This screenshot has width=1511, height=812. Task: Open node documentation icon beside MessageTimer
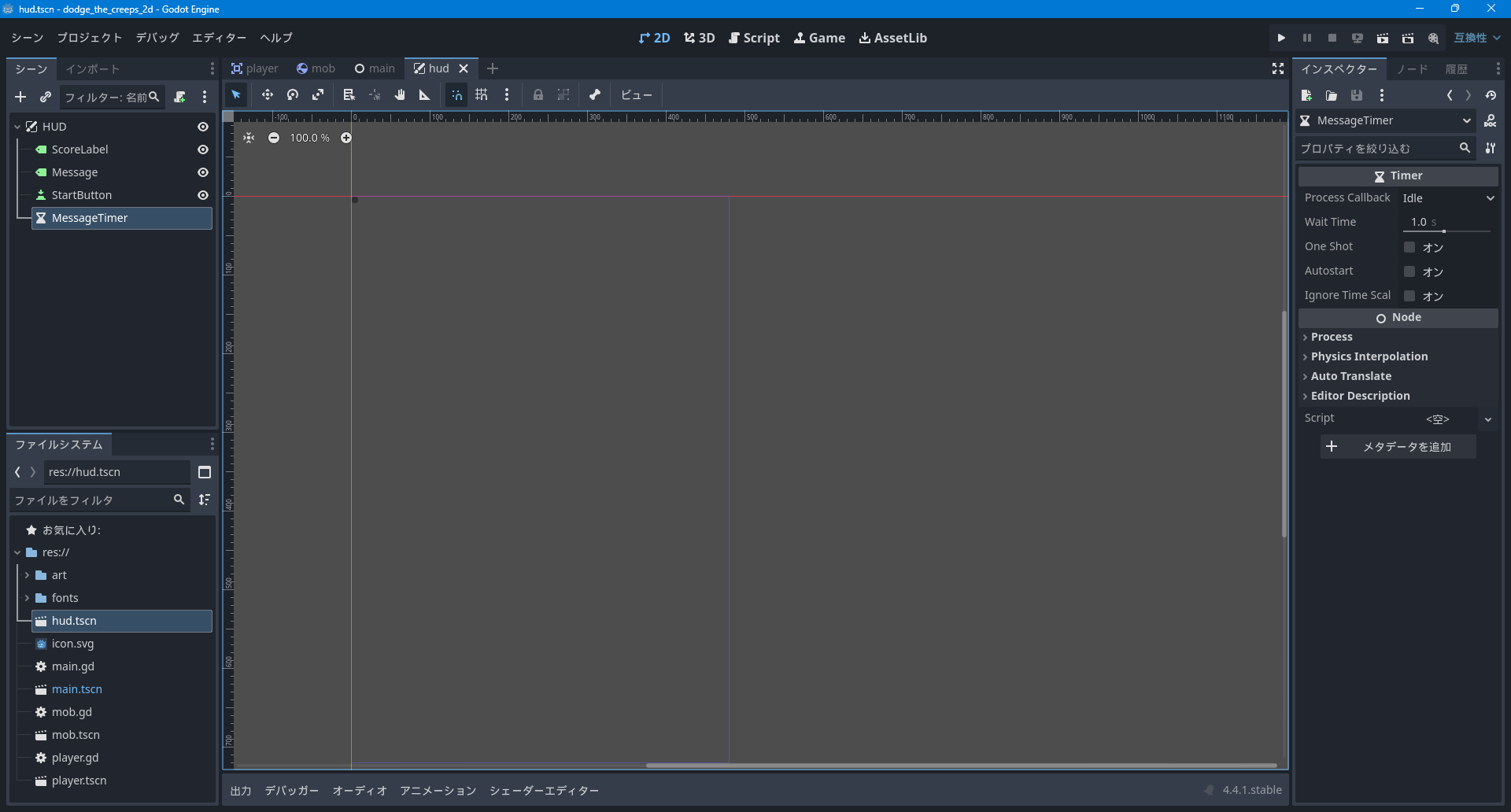coord(1491,120)
